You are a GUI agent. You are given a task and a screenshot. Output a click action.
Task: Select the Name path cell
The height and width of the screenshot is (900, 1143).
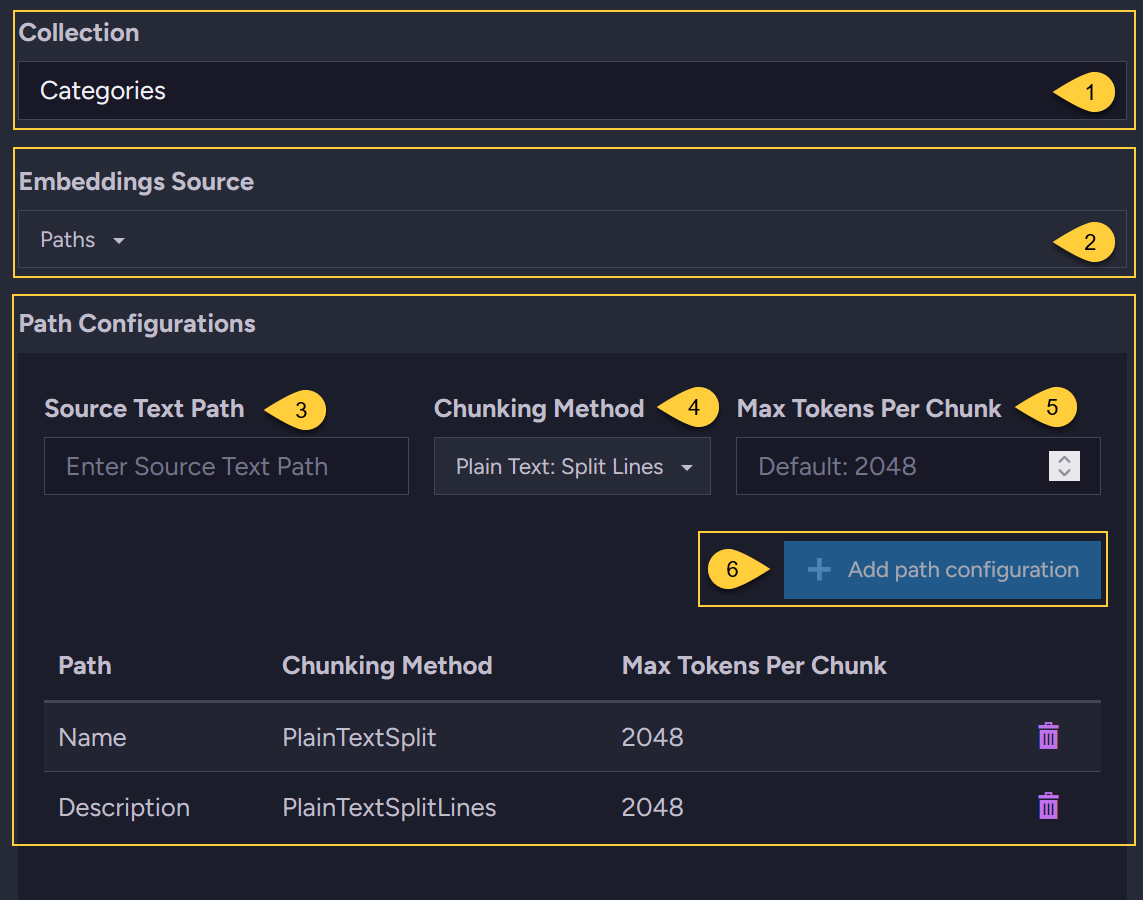click(x=93, y=737)
